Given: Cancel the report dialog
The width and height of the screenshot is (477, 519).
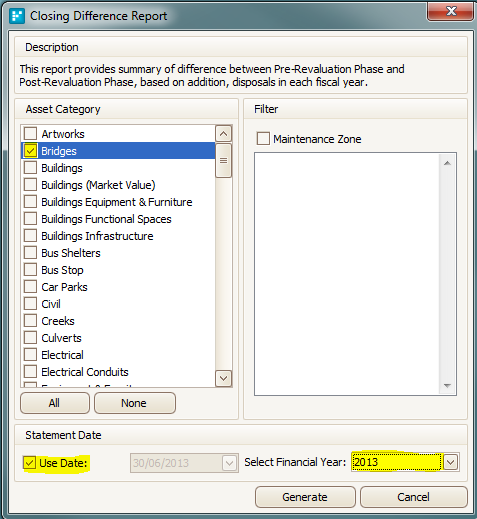Looking at the screenshot, I should click(414, 497).
